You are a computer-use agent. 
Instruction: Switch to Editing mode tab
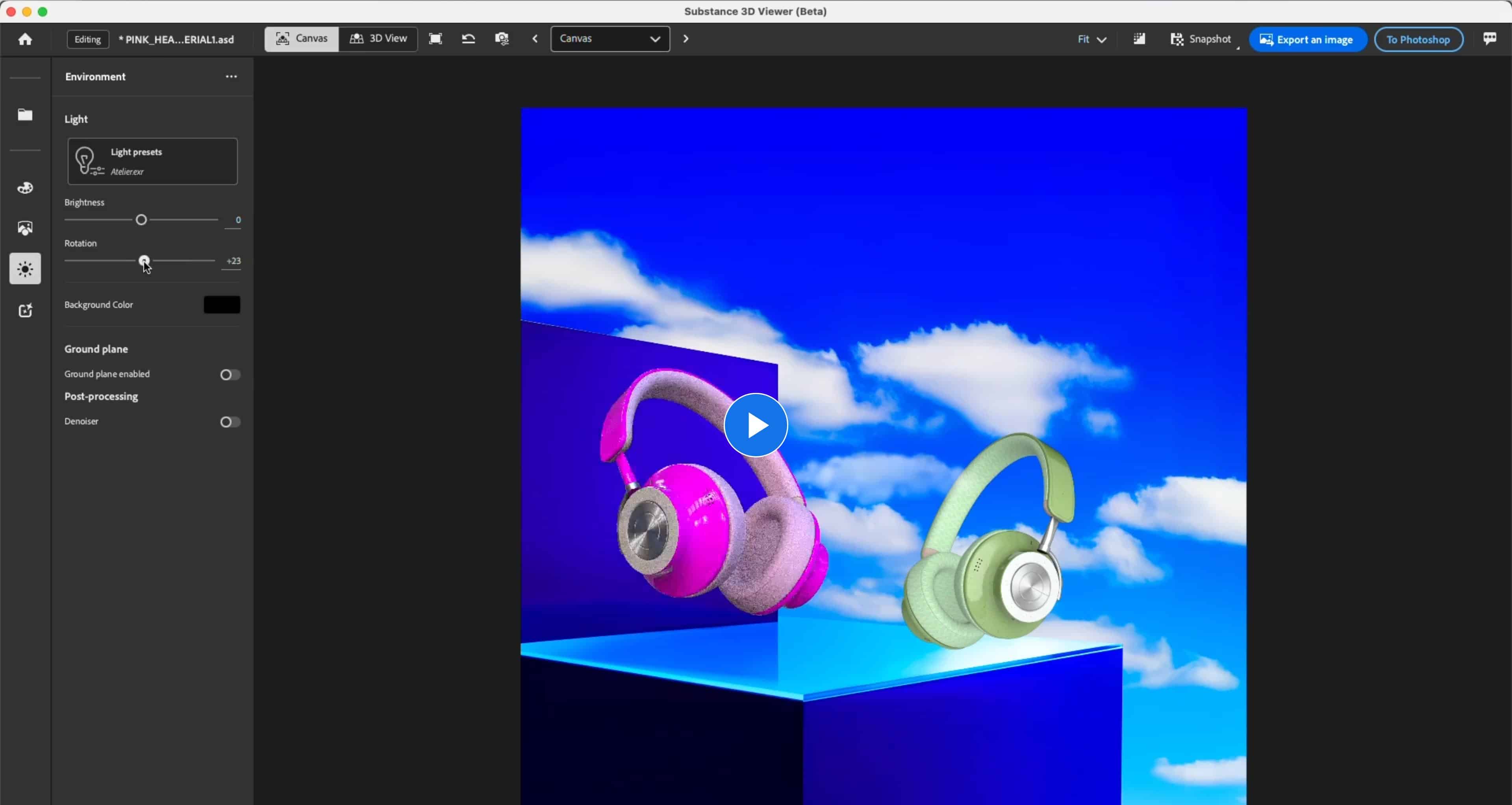click(x=87, y=39)
